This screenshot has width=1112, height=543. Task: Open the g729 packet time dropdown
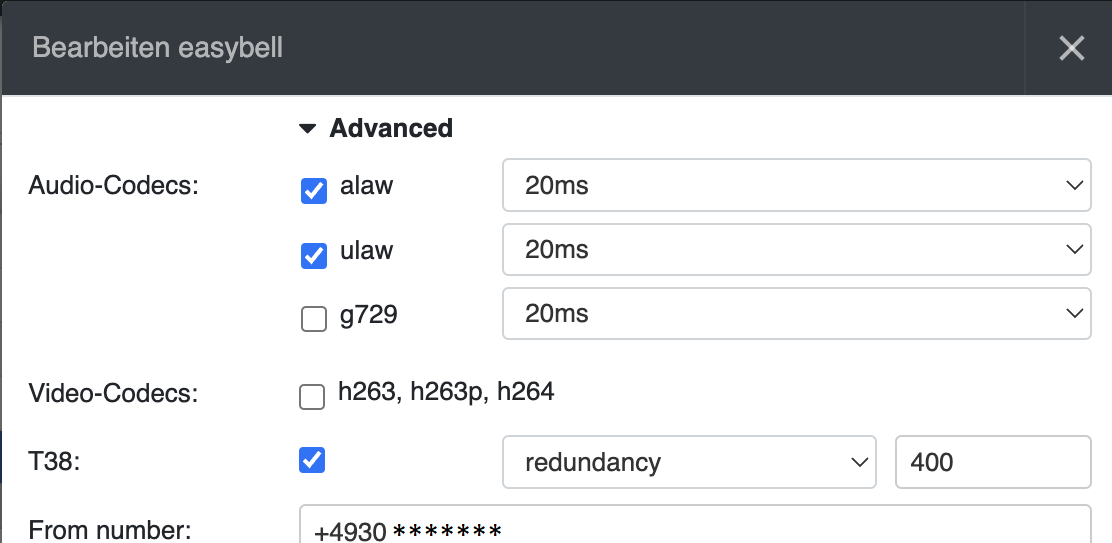click(795, 313)
